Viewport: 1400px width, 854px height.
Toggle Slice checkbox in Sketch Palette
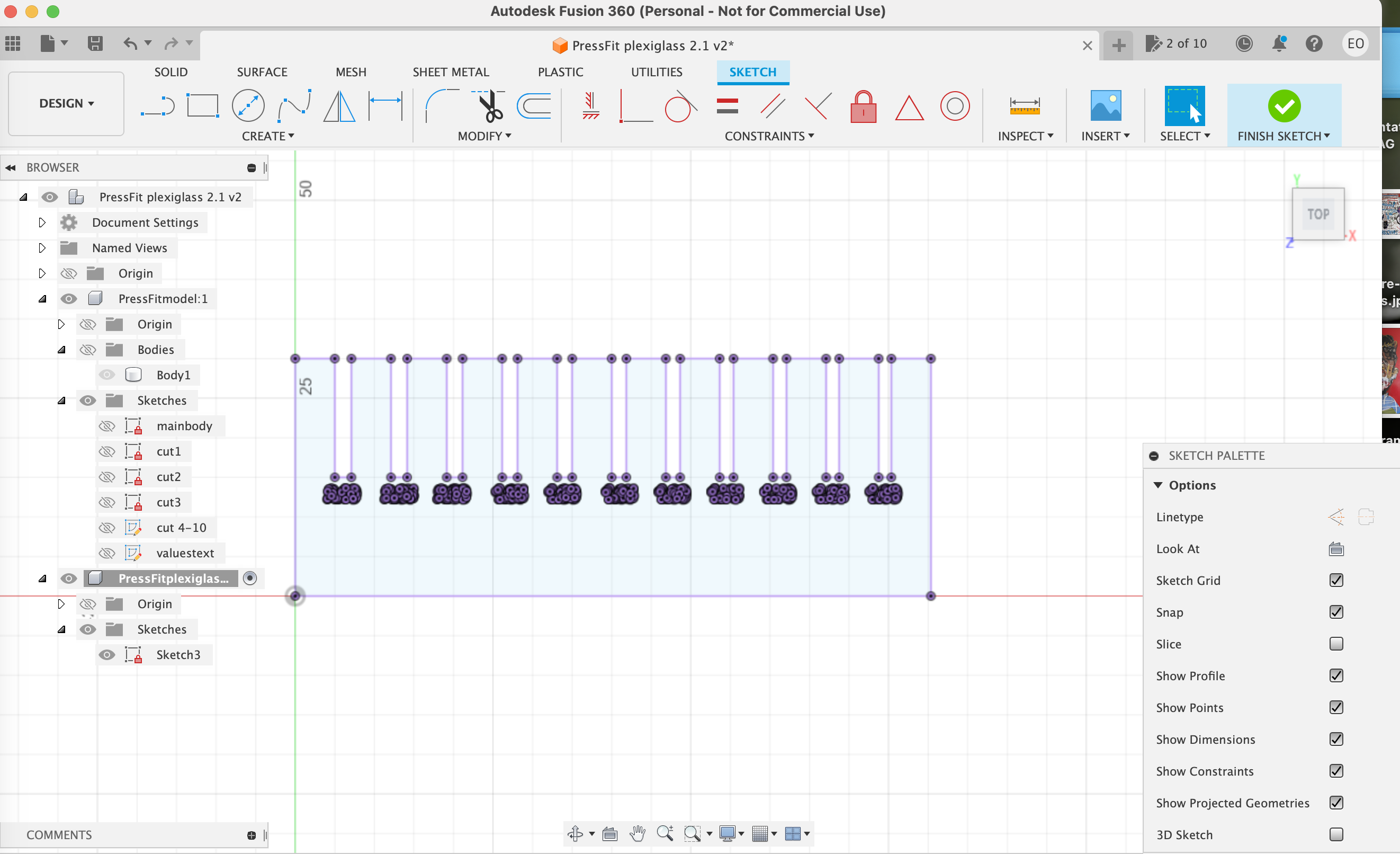coord(1335,643)
